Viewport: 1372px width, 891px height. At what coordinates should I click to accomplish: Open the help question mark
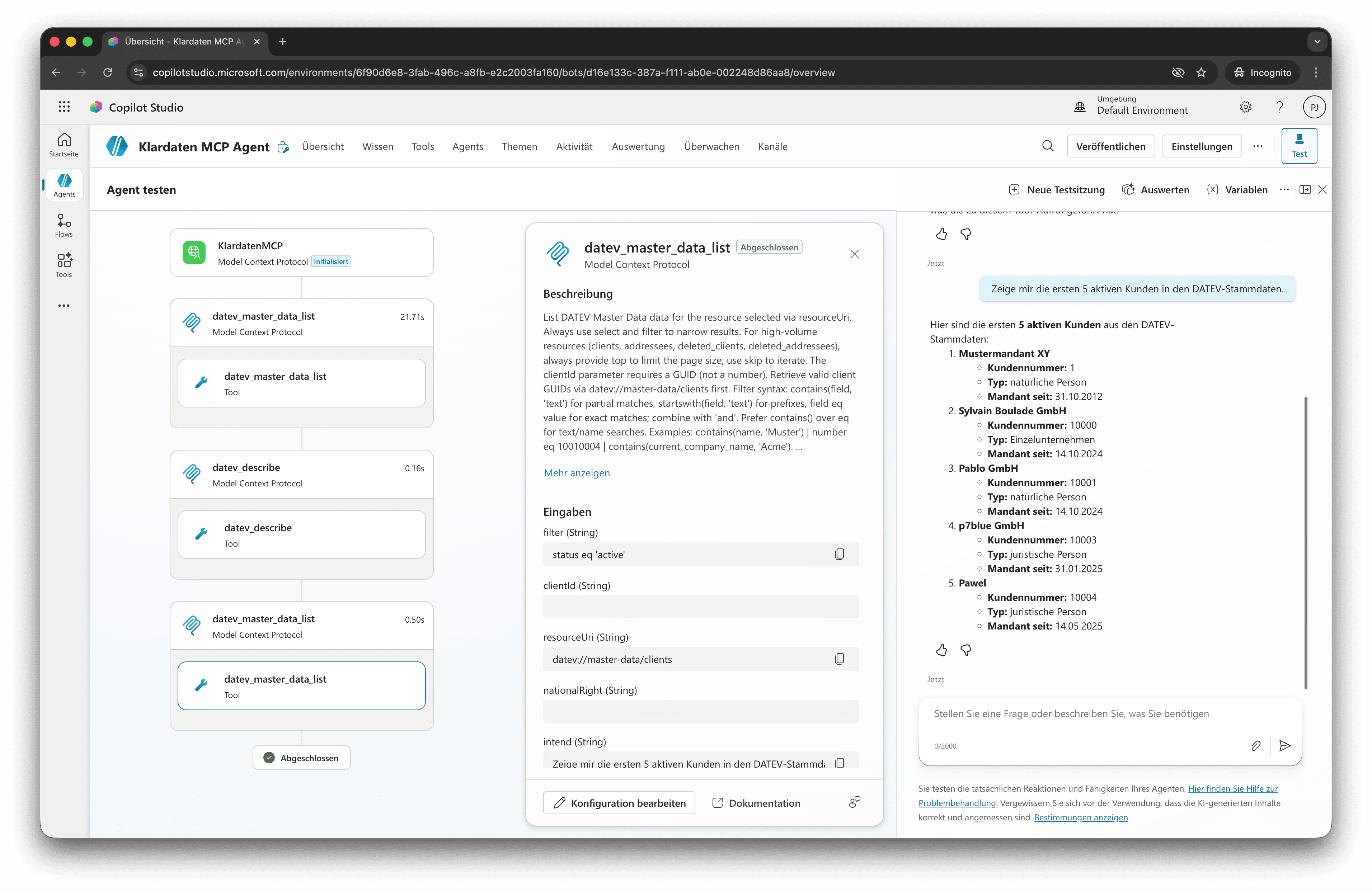[x=1279, y=107]
